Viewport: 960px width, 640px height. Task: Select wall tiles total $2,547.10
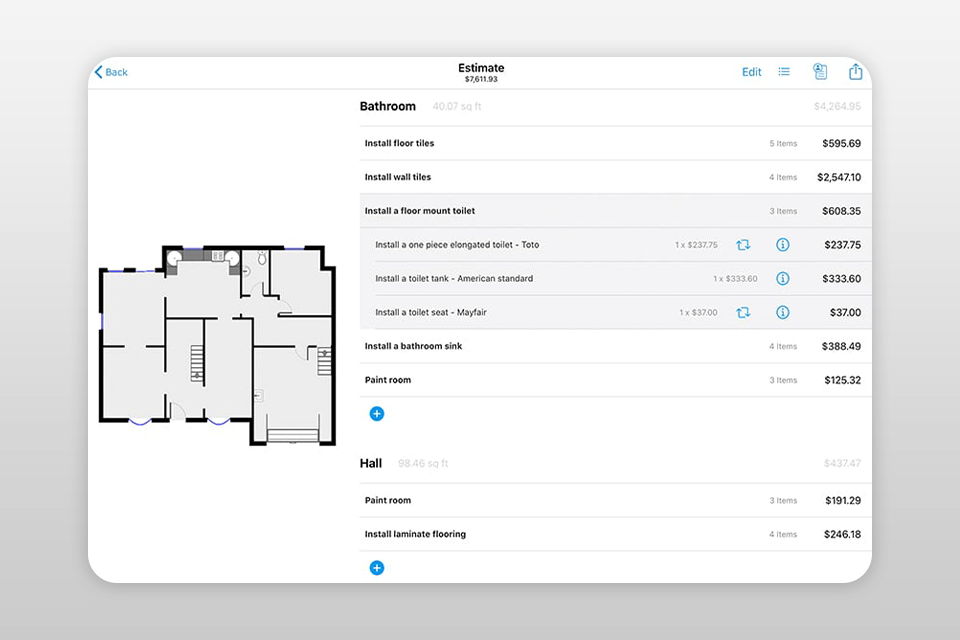839,177
